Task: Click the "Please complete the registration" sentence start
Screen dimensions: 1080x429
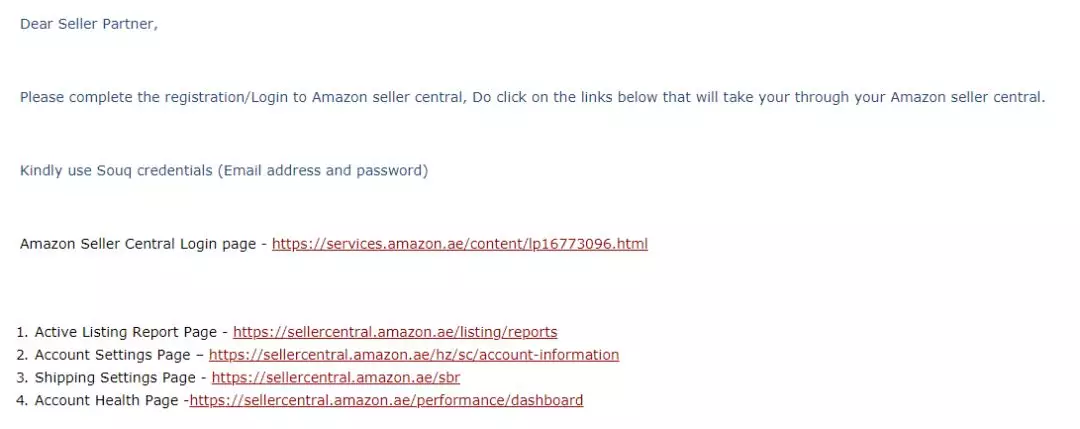Action: coord(131,97)
